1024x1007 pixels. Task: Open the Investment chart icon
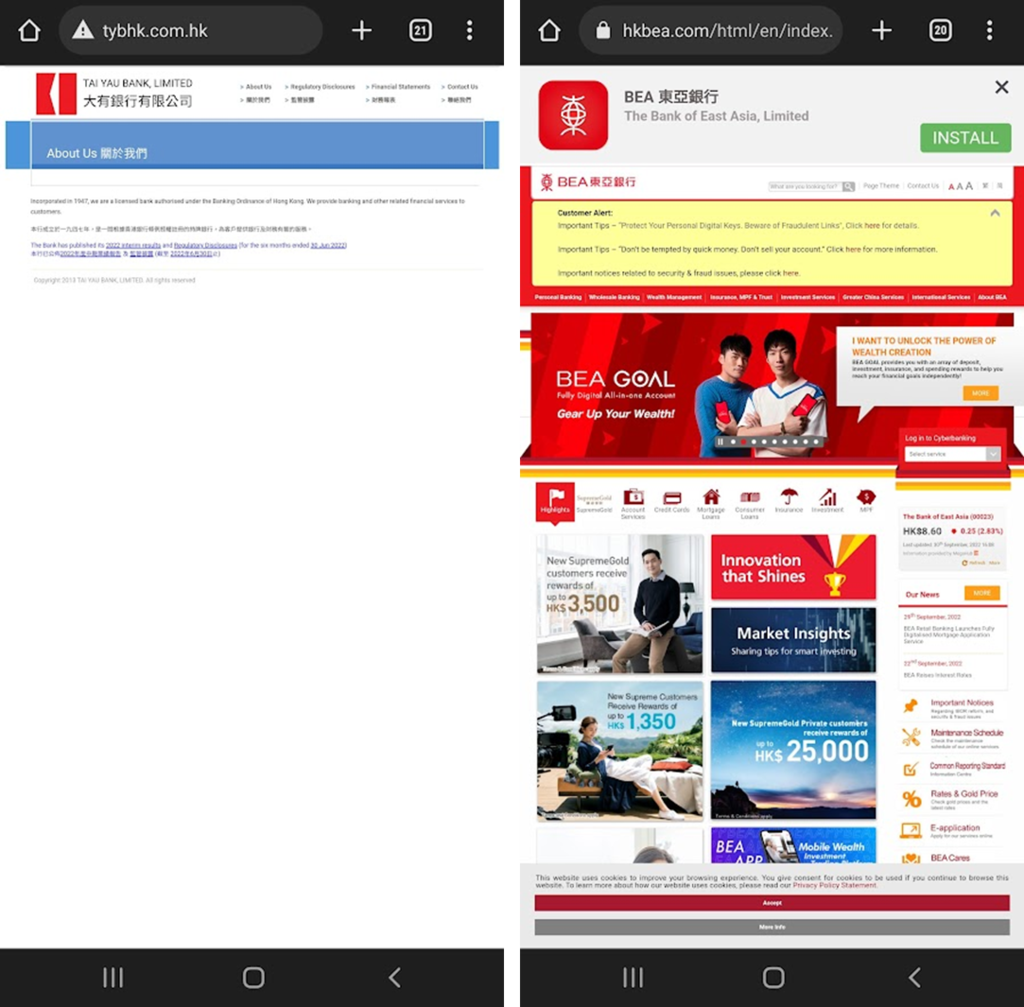pyautogui.click(x=827, y=500)
